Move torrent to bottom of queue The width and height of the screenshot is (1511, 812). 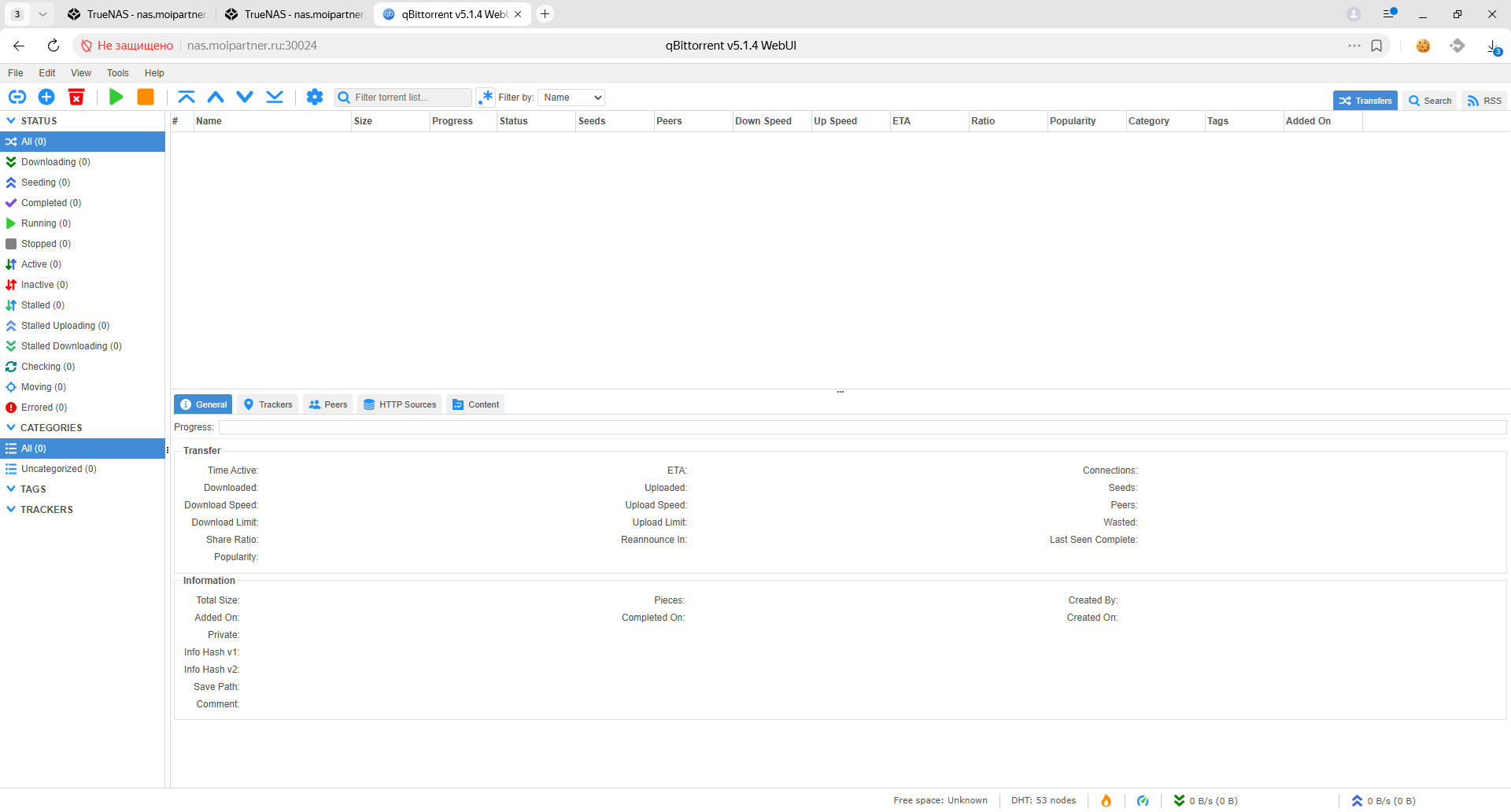click(275, 97)
